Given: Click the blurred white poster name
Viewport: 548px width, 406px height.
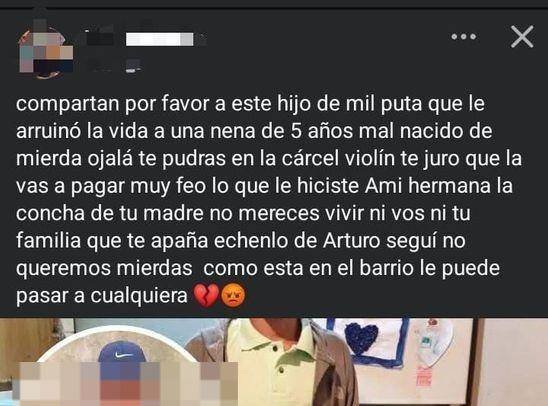Looking at the screenshot, I should [x=159, y=39].
